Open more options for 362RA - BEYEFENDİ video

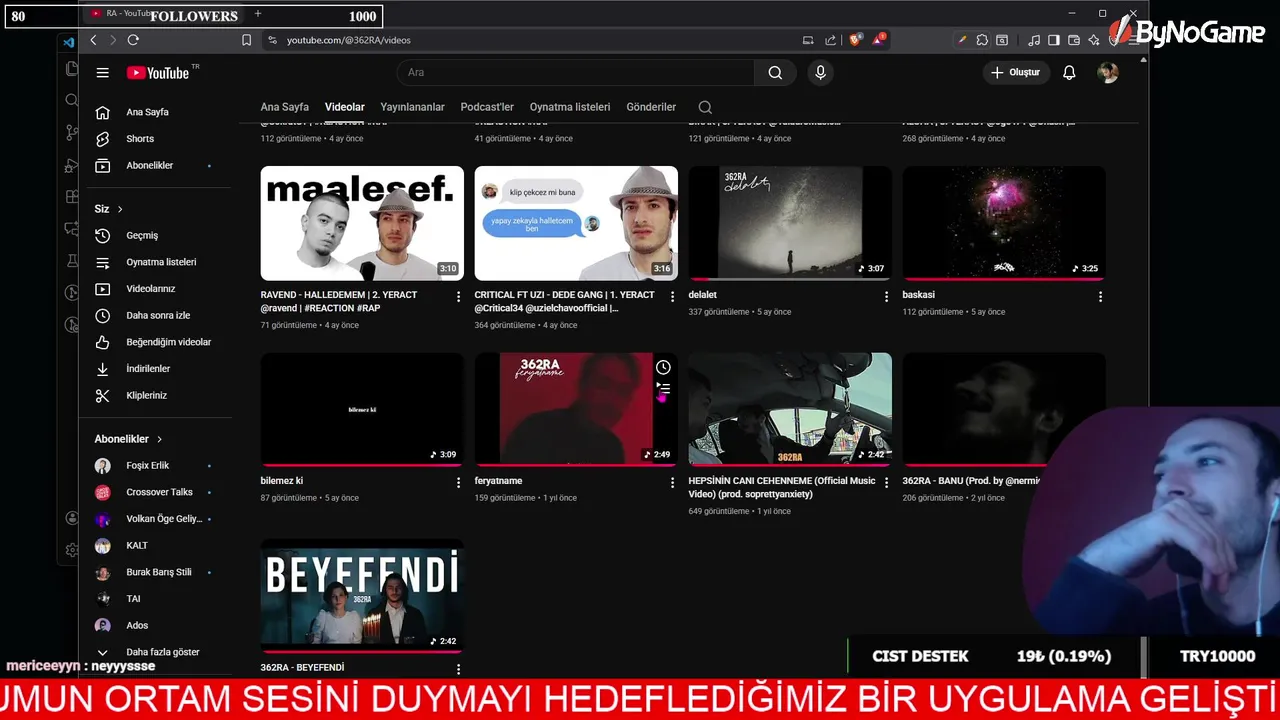[459, 669]
